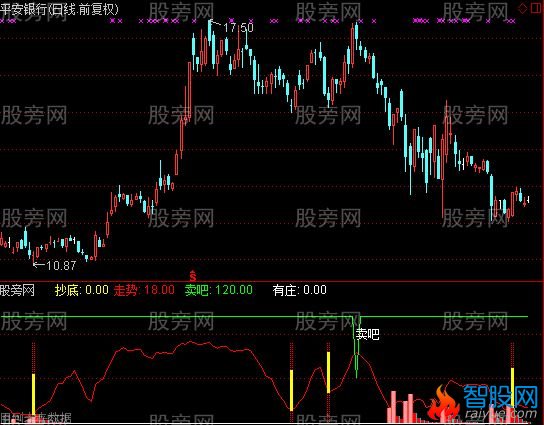Click the 有庄: 0.00 indicator value

pyautogui.click(x=300, y=290)
